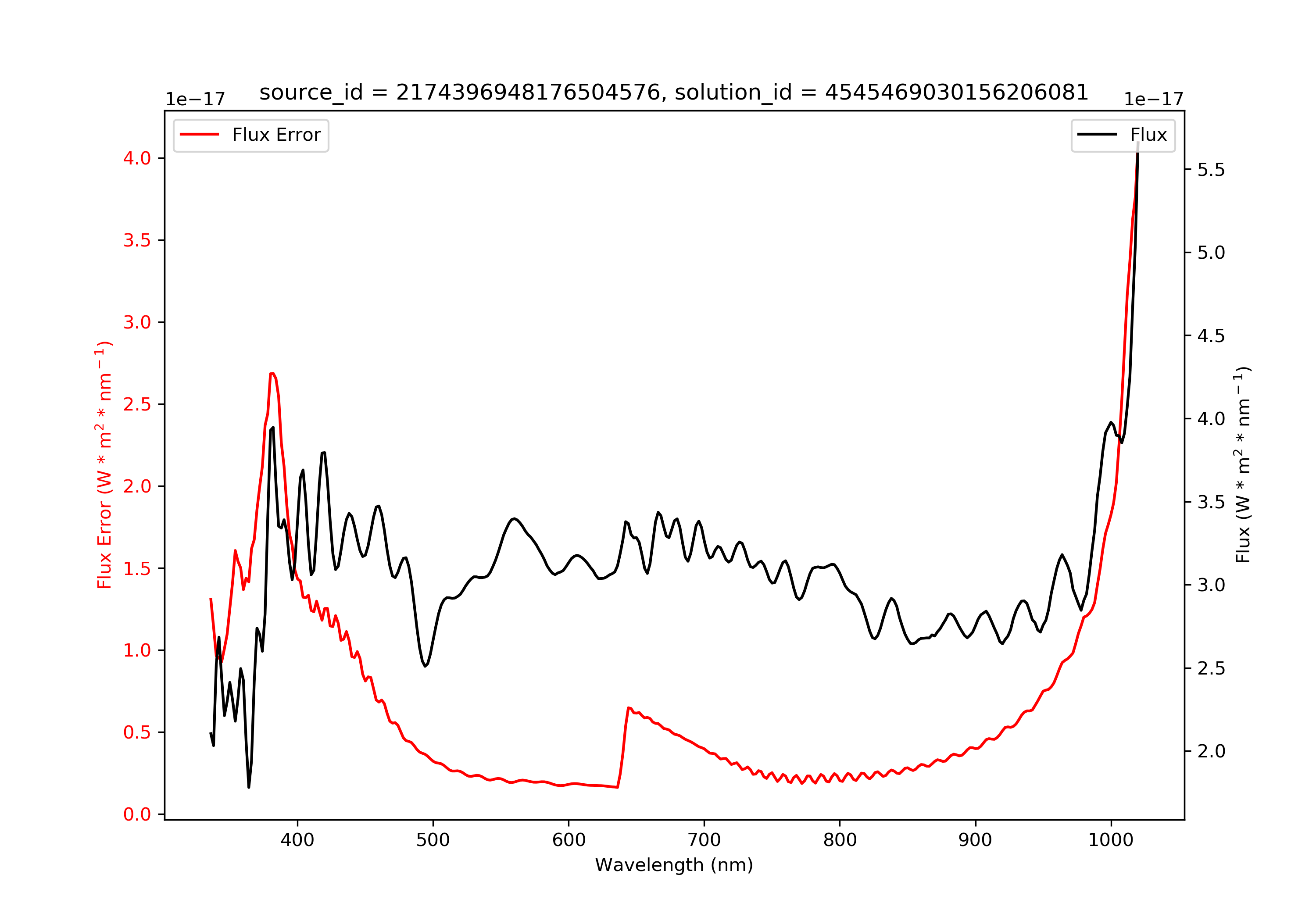The width and height of the screenshot is (1316, 921).
Task: Click the red error peak near 380 nm
Action: 272,374
